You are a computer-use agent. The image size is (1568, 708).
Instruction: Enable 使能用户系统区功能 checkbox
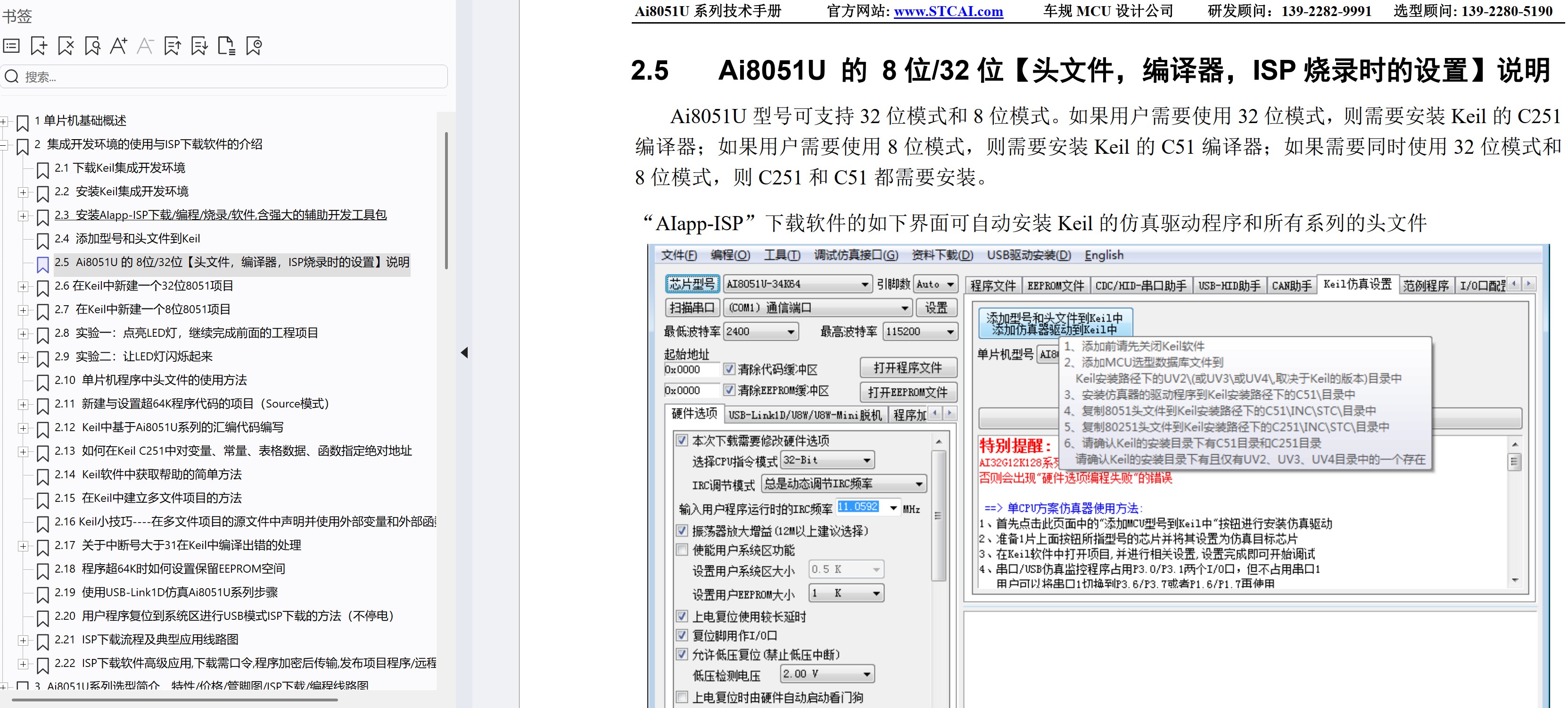point(682,550)
